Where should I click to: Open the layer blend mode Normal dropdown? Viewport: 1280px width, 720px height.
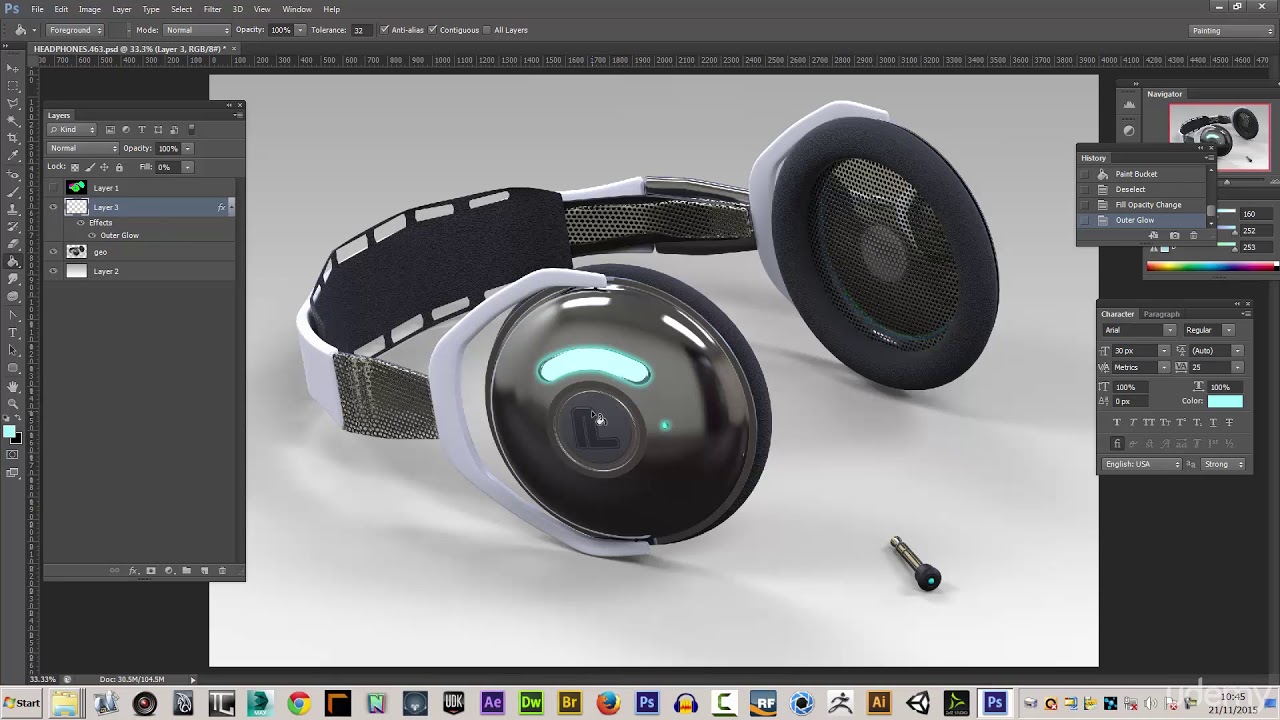coord(84,148)
